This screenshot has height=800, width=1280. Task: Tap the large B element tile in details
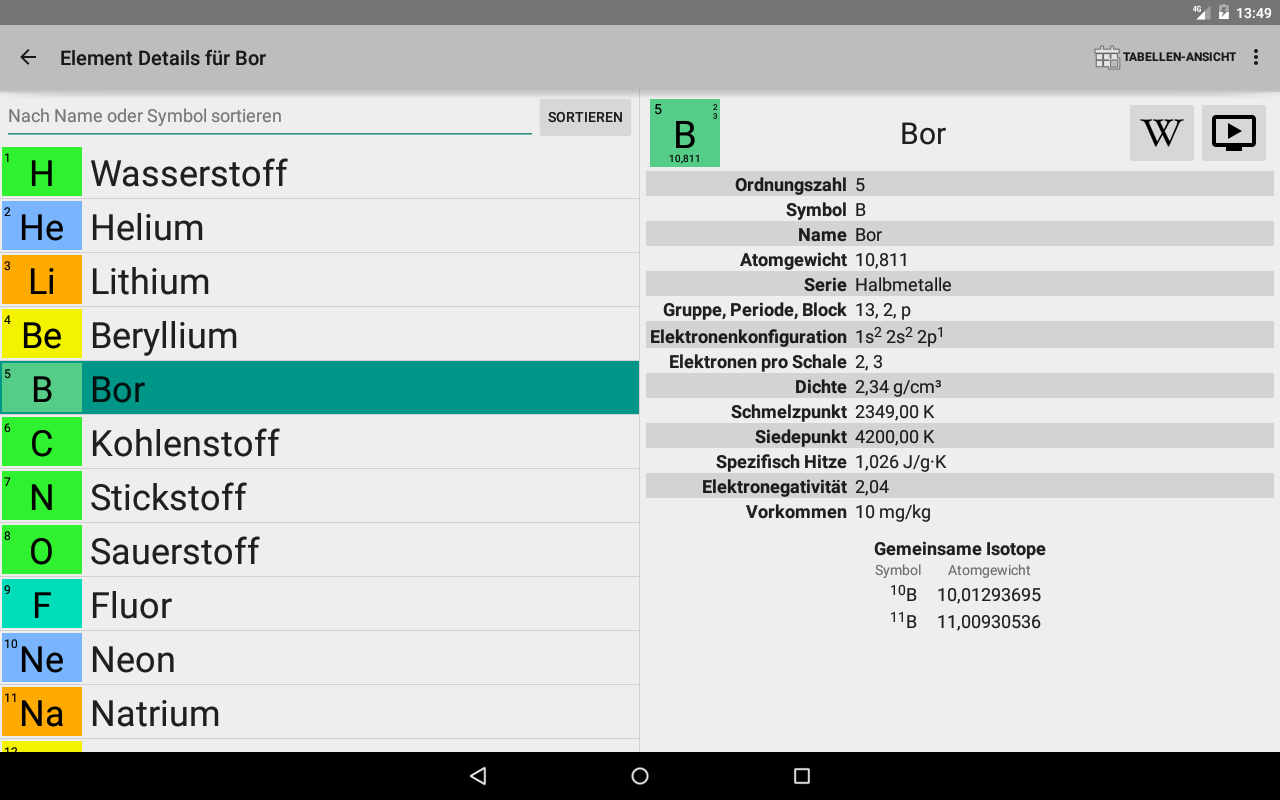pos(685,133)
